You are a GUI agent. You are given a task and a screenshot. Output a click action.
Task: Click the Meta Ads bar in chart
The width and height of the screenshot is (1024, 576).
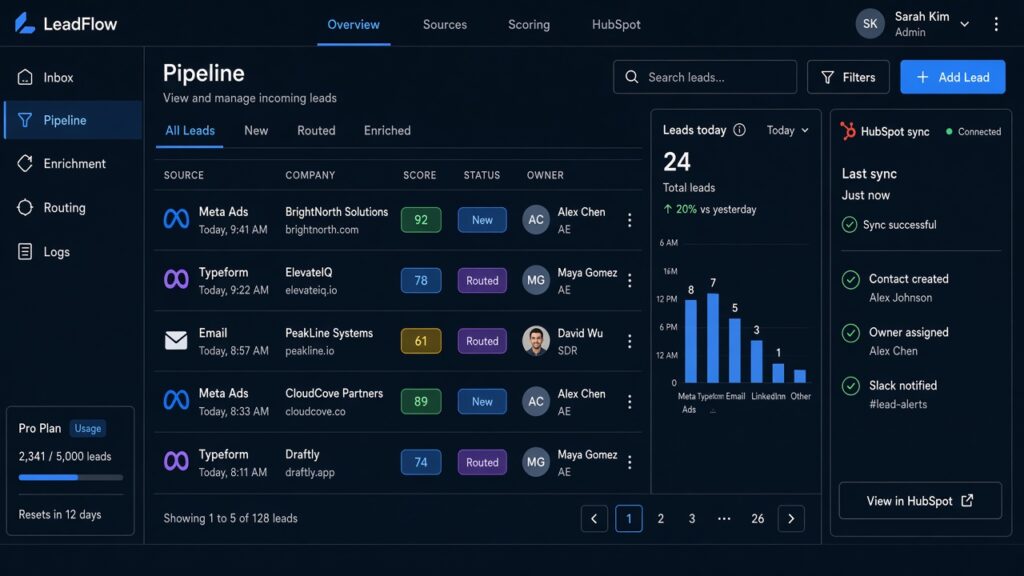(x=691, y=341)
